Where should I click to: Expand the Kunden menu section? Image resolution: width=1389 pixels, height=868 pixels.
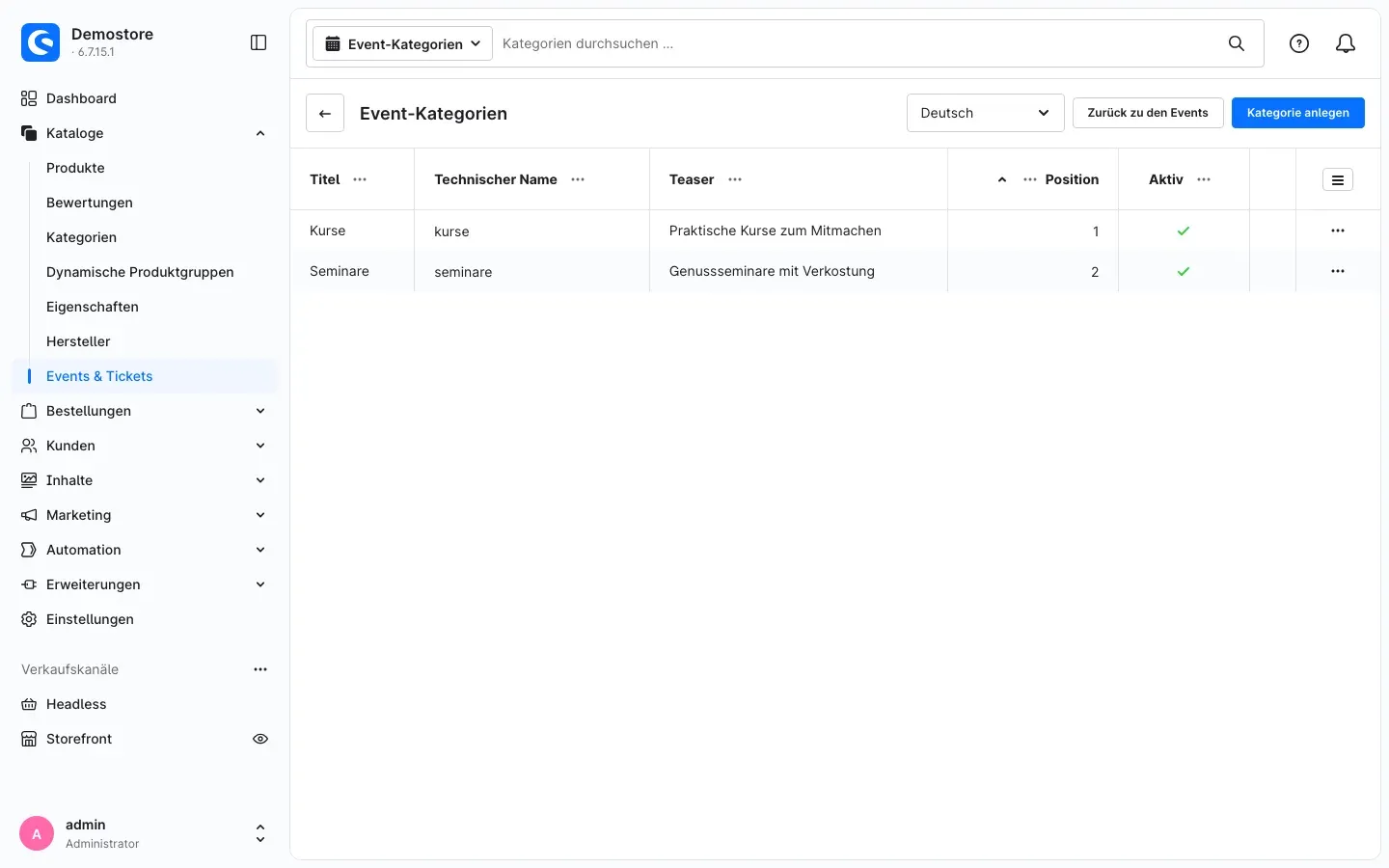260,446
